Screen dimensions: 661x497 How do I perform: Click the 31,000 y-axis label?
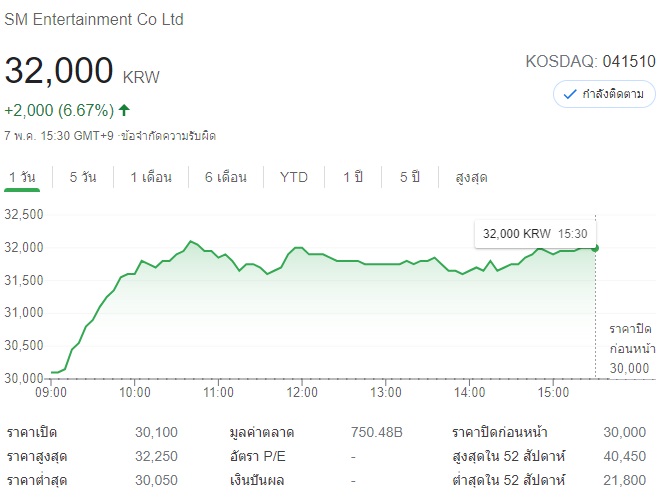coord(24,312)
